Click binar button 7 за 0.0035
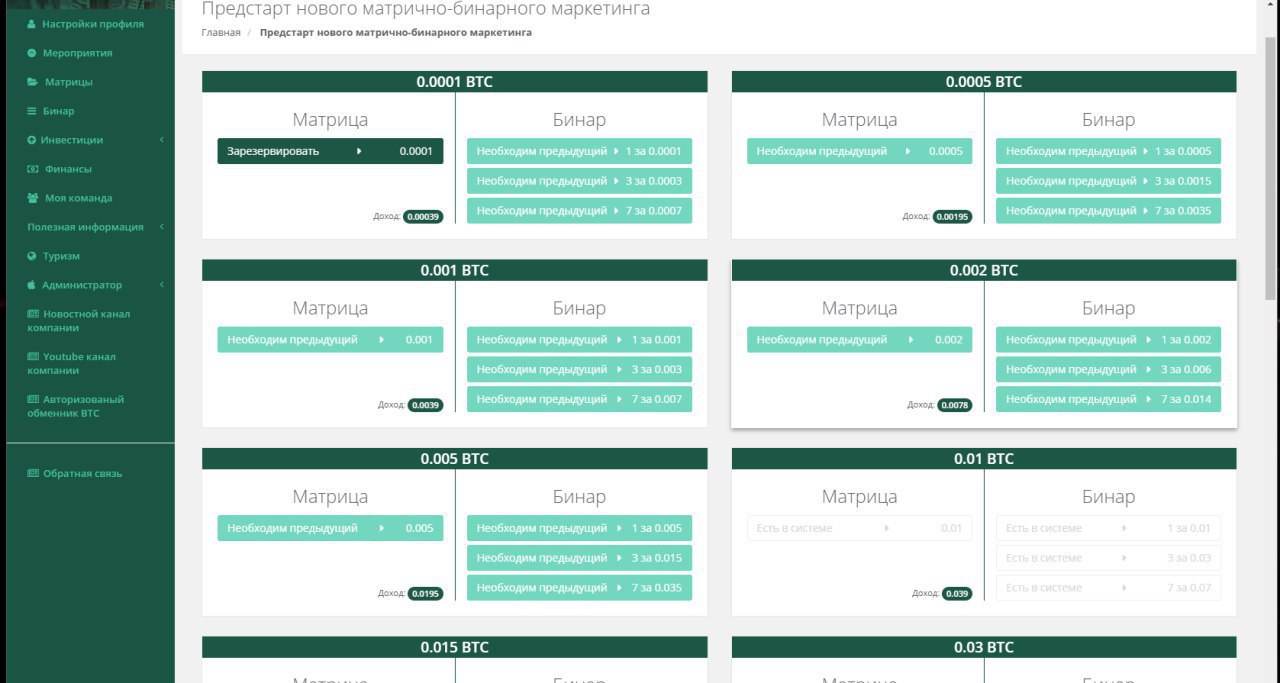 pos(1108,211)
